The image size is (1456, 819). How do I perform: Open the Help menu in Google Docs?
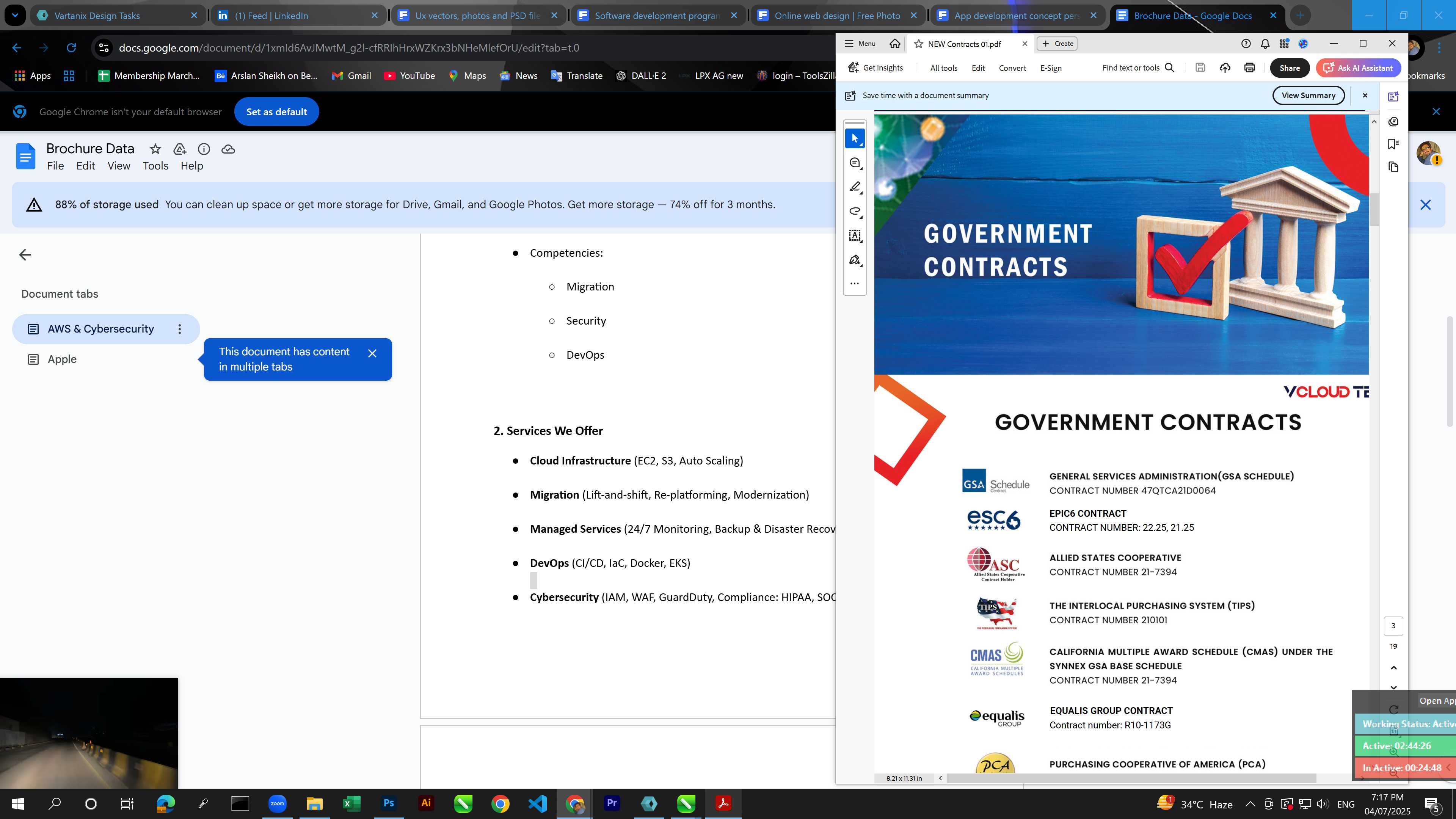(x=191, y=166)
